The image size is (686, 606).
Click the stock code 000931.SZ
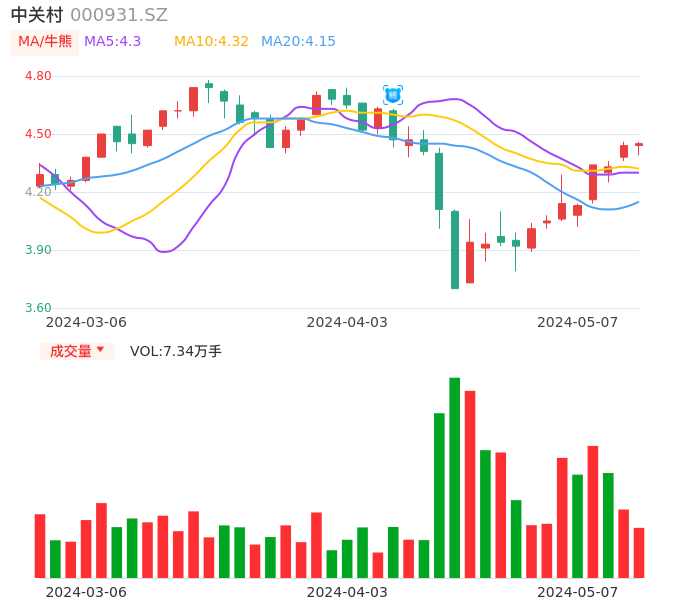119,15
